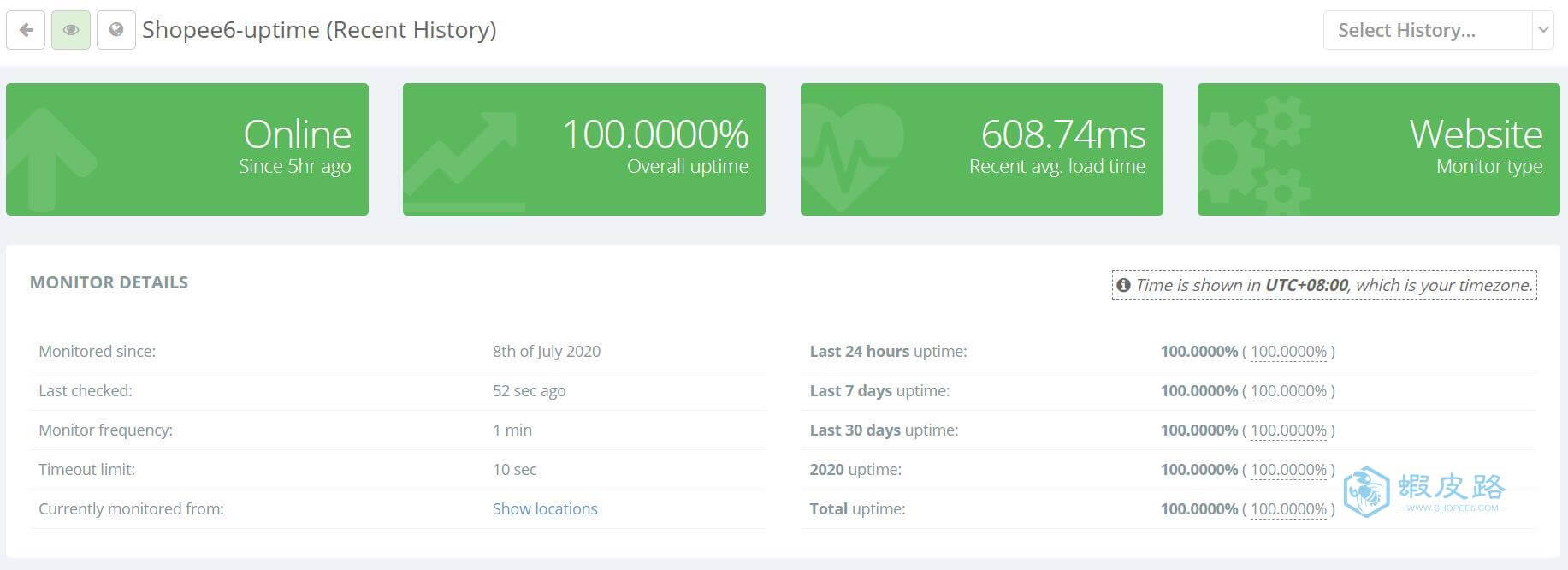
Task: Click the 52 sec ago value
Action: coord(529,390)
